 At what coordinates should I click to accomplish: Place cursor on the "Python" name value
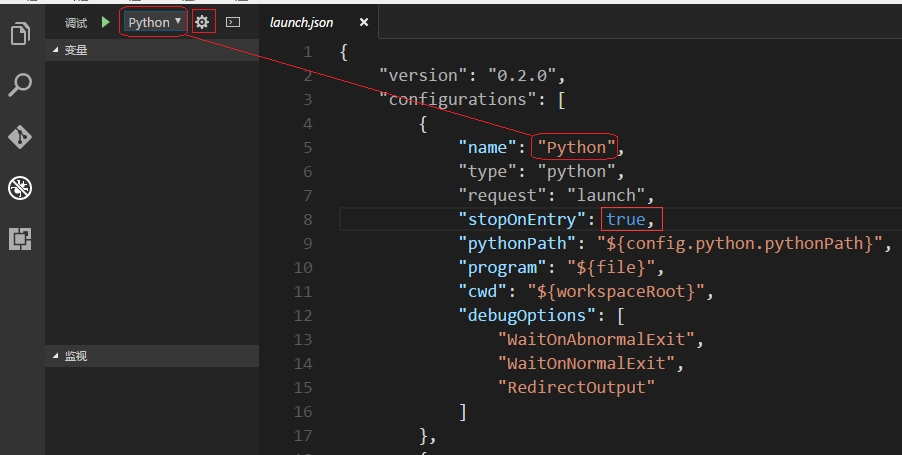576,147
